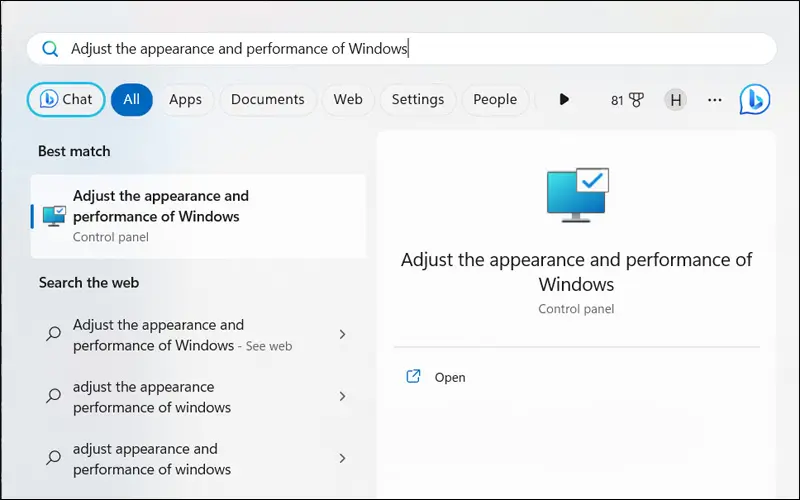The width and height of the screenshot is (800, 500).
Task: Click the large monitor icon in the preview pane
Action: [578, 195]
